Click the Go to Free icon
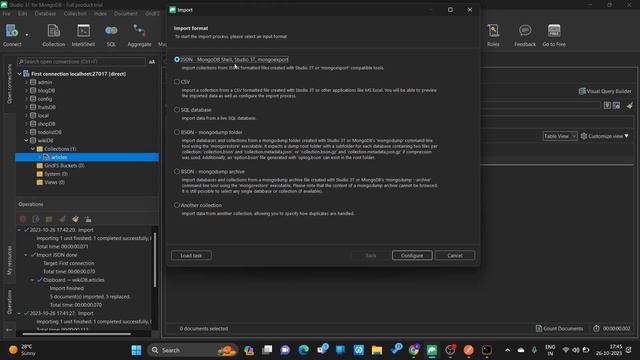This screenshot has width=640, height=360. tap(554, 31)
